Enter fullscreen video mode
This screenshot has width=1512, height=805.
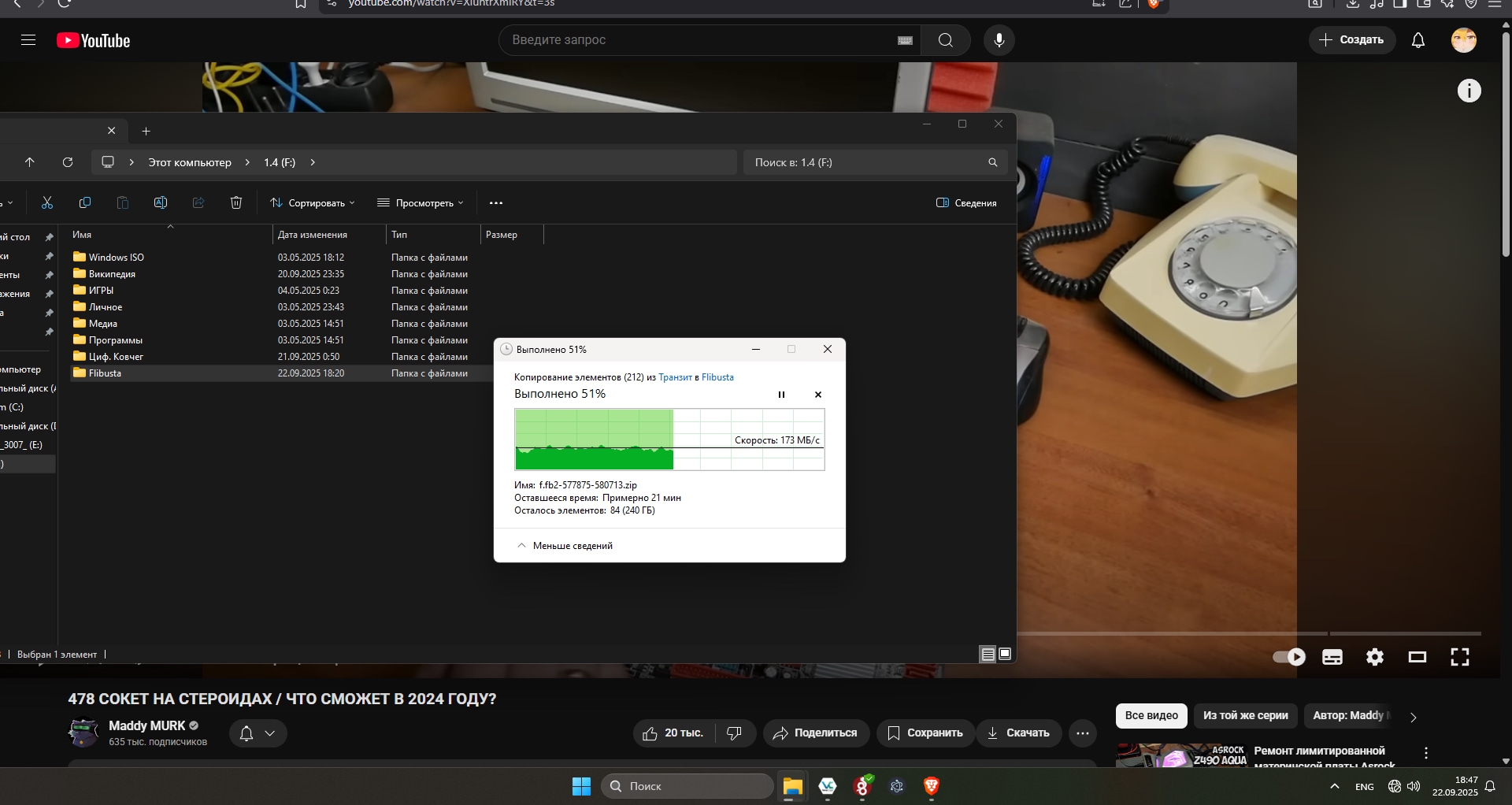pos(1459,657)
